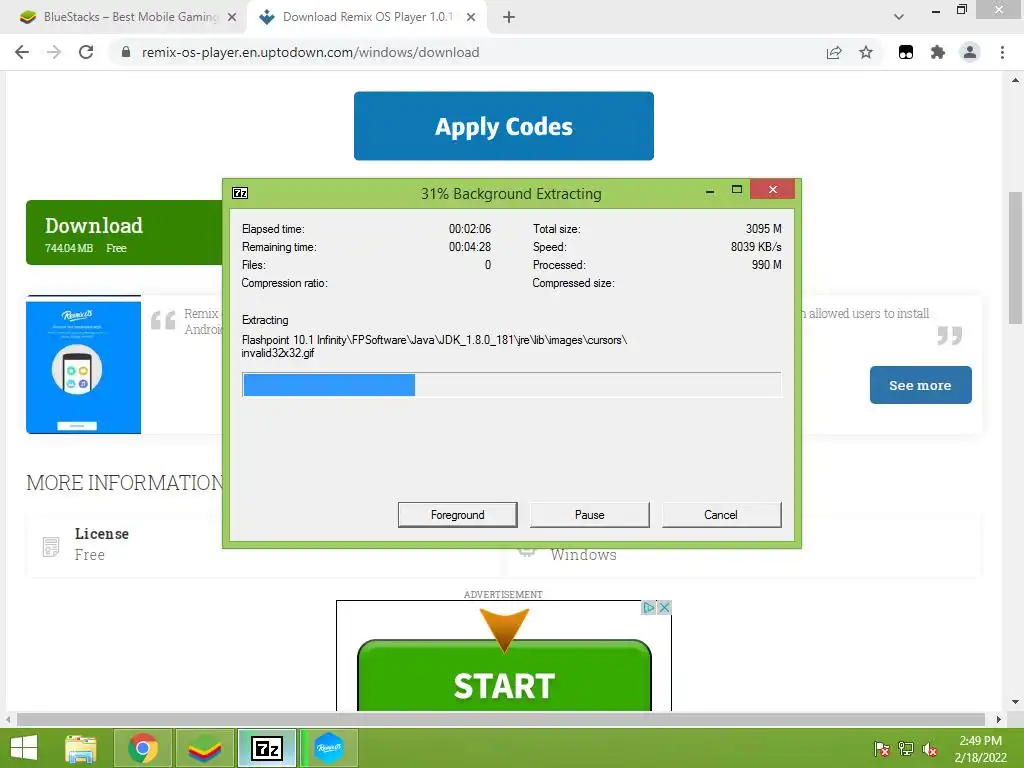This screenshot has height=768, width=1024.
Task: Expand the tab search chevron
Action: (899, 17)
